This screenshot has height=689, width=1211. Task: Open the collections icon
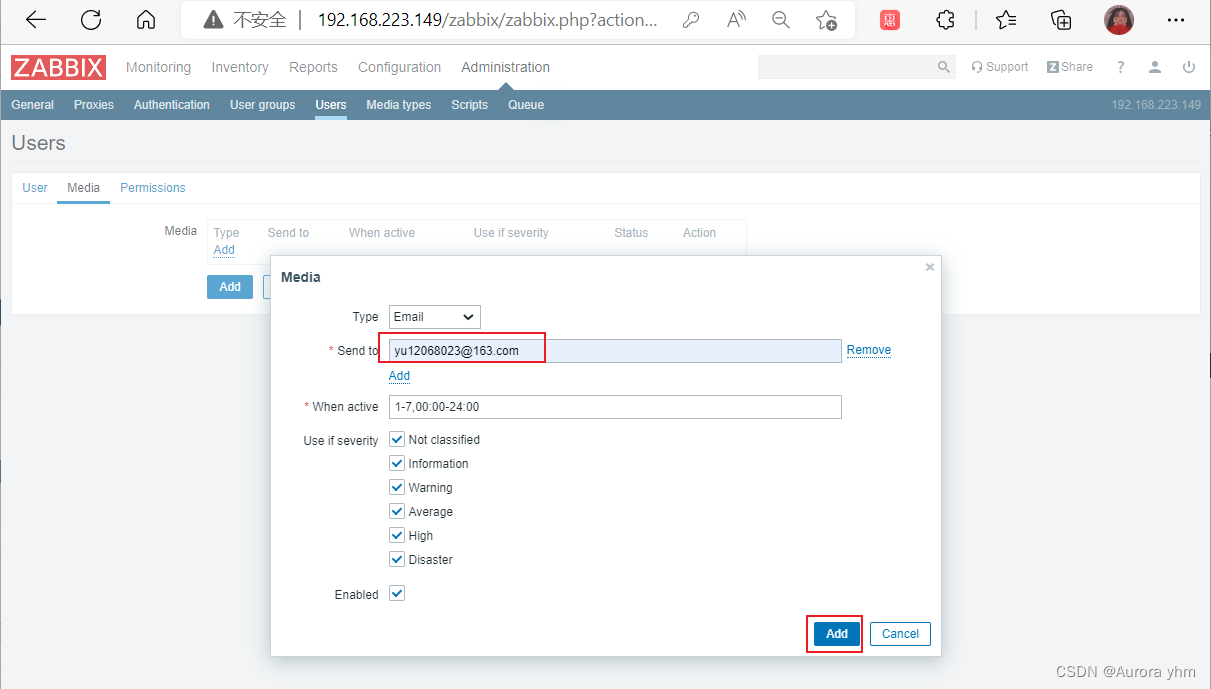coord(1061,20)
